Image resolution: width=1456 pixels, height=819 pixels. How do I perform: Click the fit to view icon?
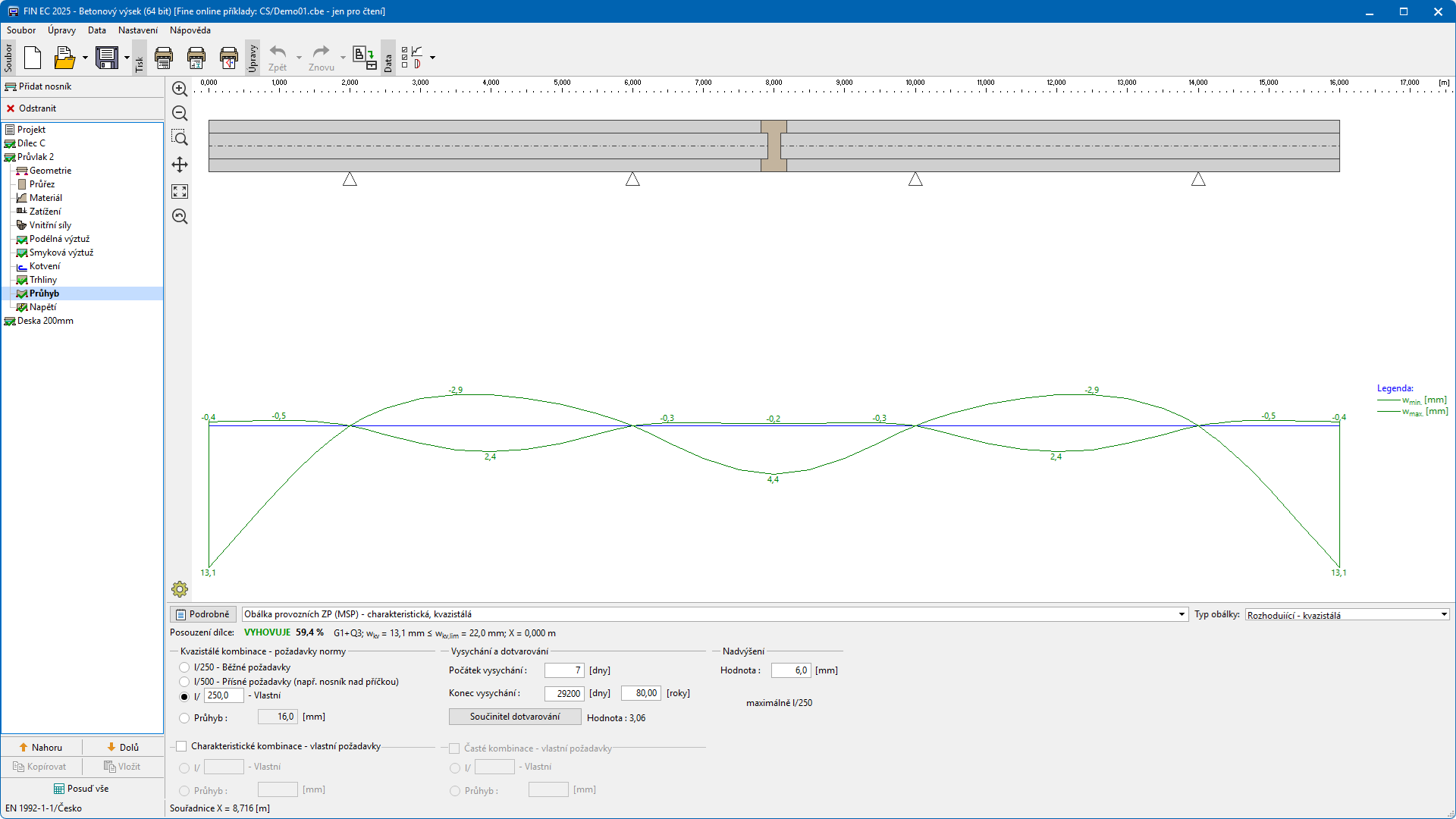180,191
